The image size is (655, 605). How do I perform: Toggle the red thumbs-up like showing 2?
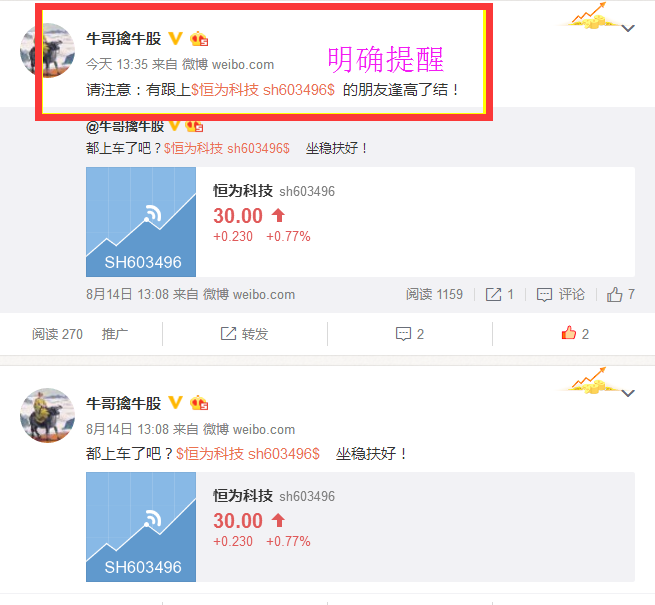(575, 333)
